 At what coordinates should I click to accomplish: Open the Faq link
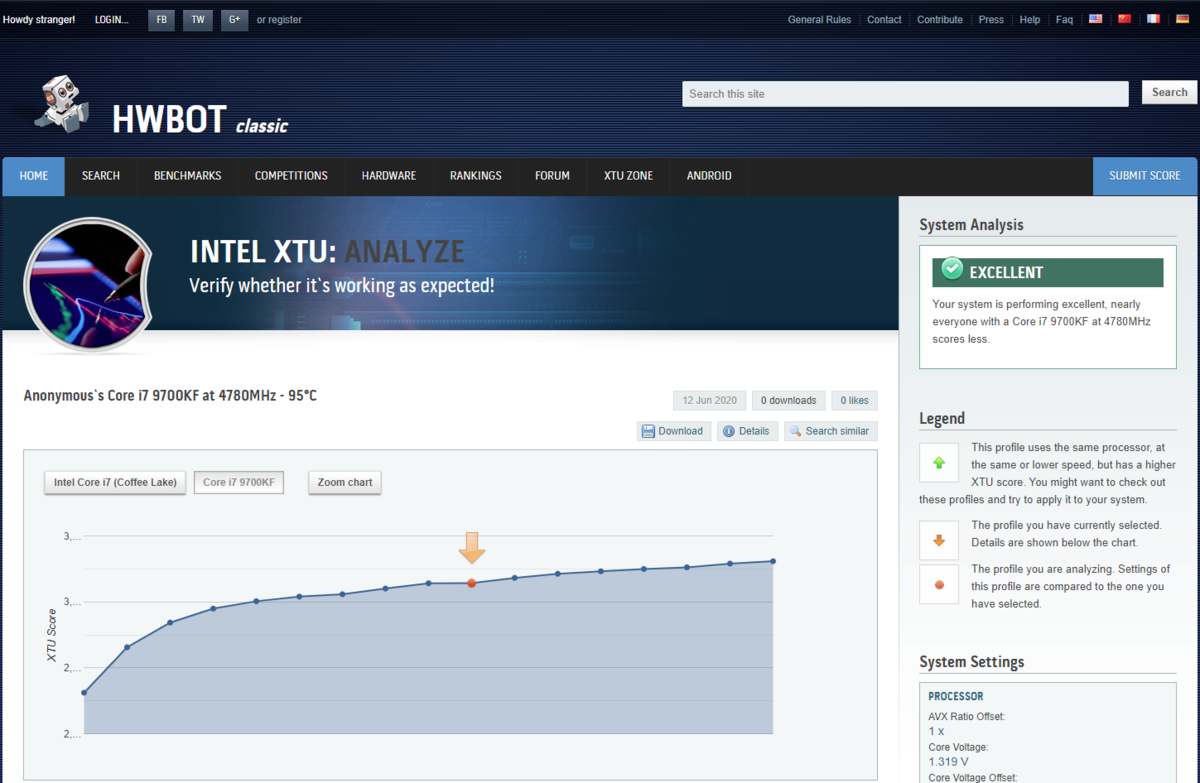(x=1064, y=19)
